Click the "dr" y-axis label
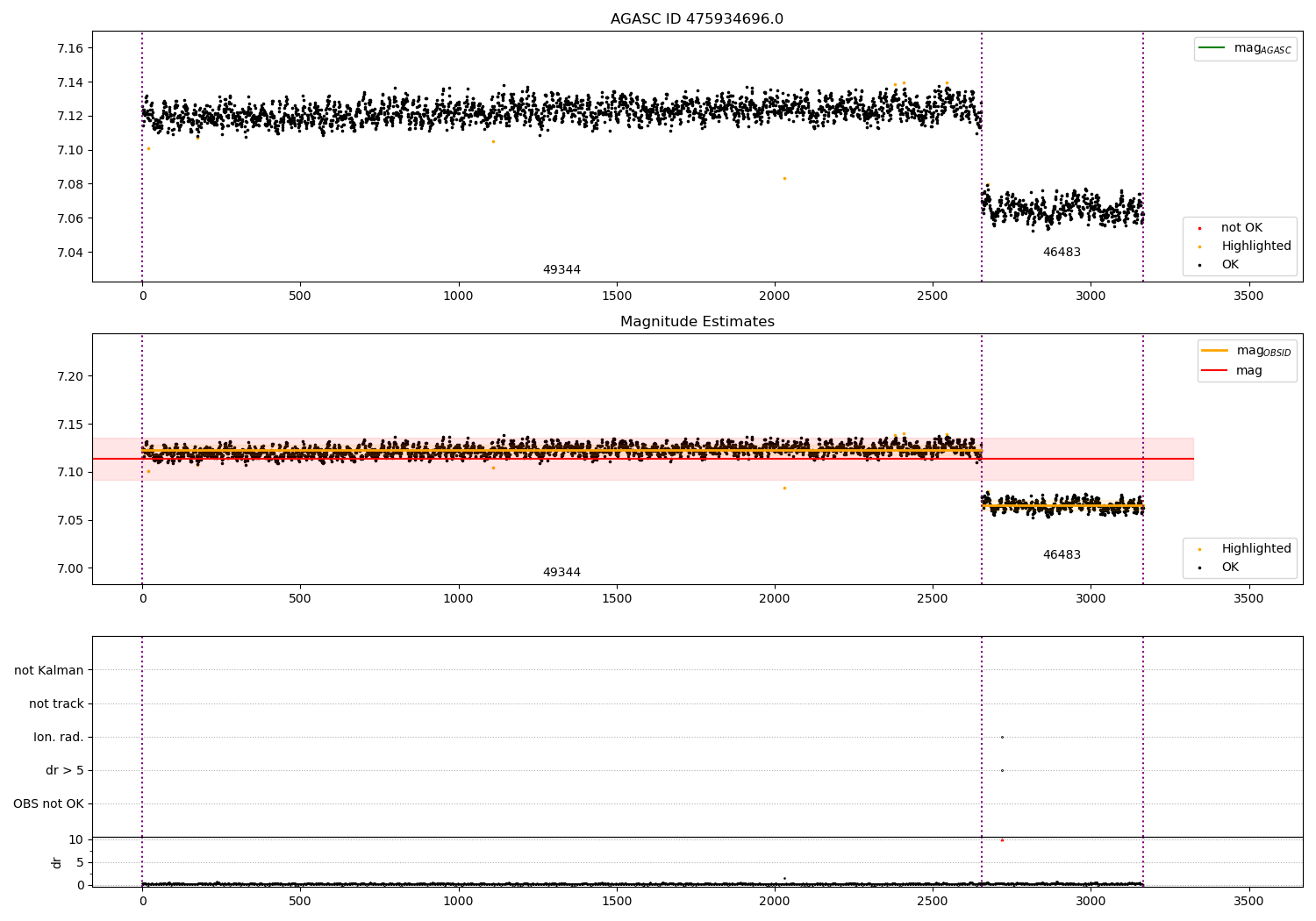This screenshot has width=1316, height=921. (56, 862)
